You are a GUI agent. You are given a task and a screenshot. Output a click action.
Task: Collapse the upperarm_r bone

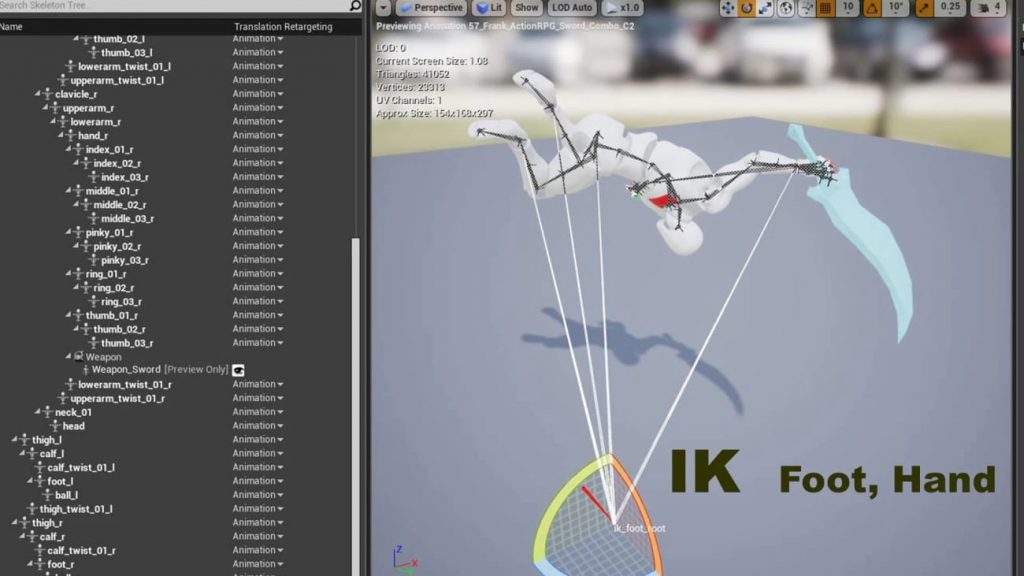tap(45, 108)
